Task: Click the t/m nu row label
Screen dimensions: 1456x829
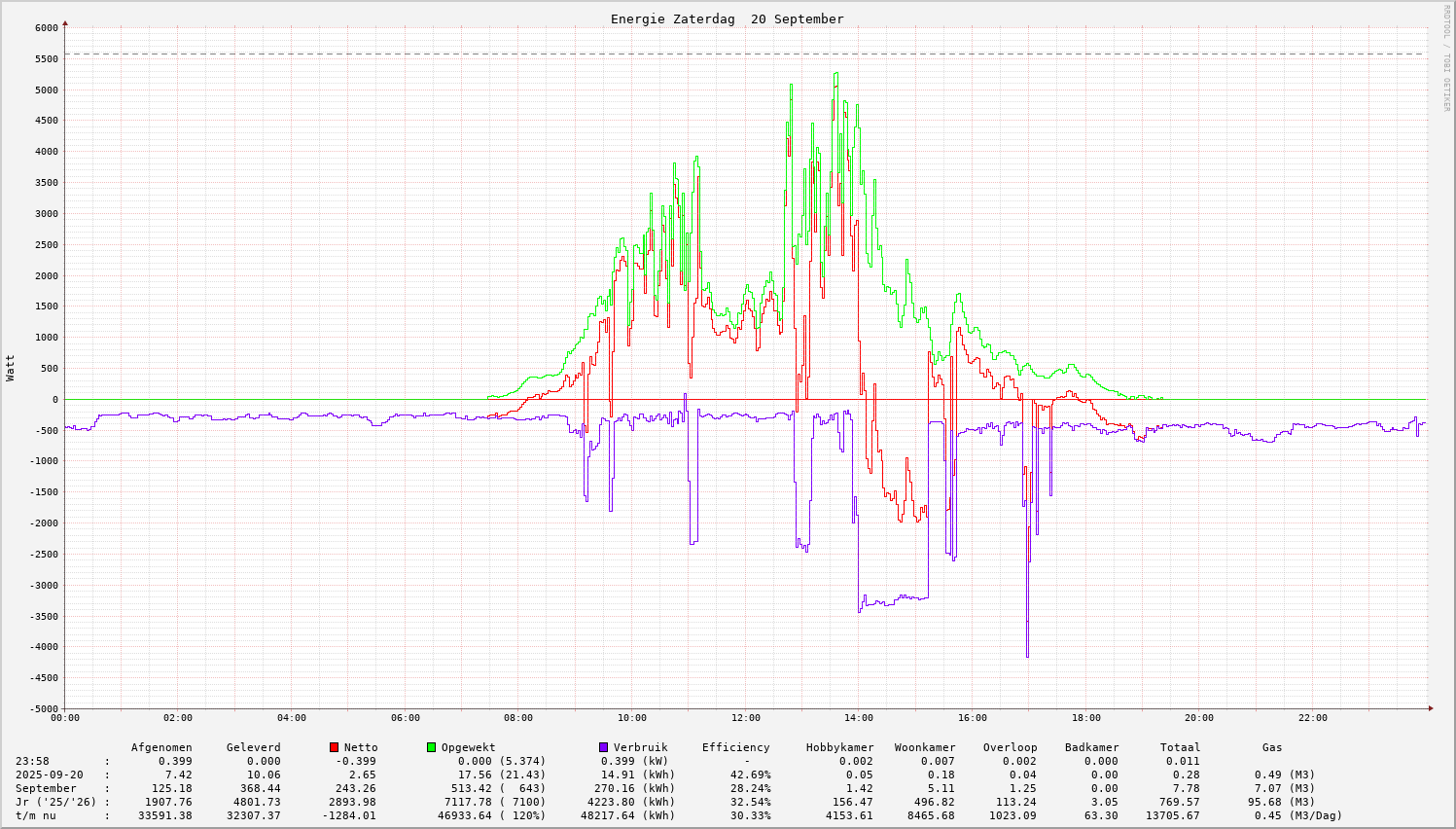Action: point(36,815)
